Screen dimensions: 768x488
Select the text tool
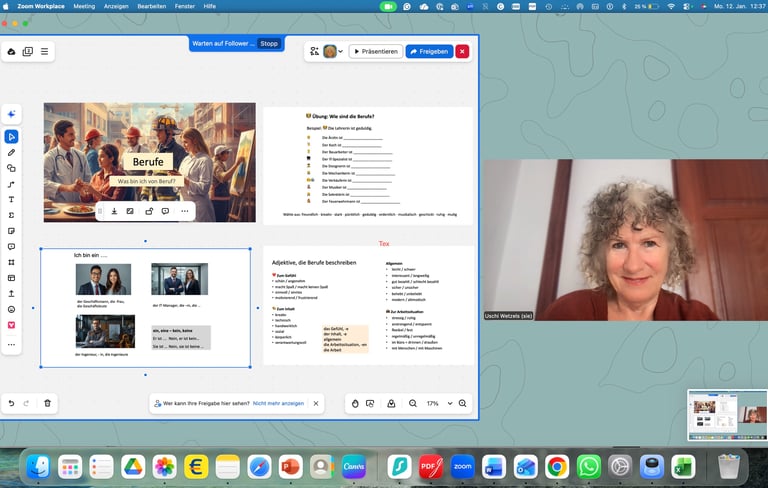point(11,199)
